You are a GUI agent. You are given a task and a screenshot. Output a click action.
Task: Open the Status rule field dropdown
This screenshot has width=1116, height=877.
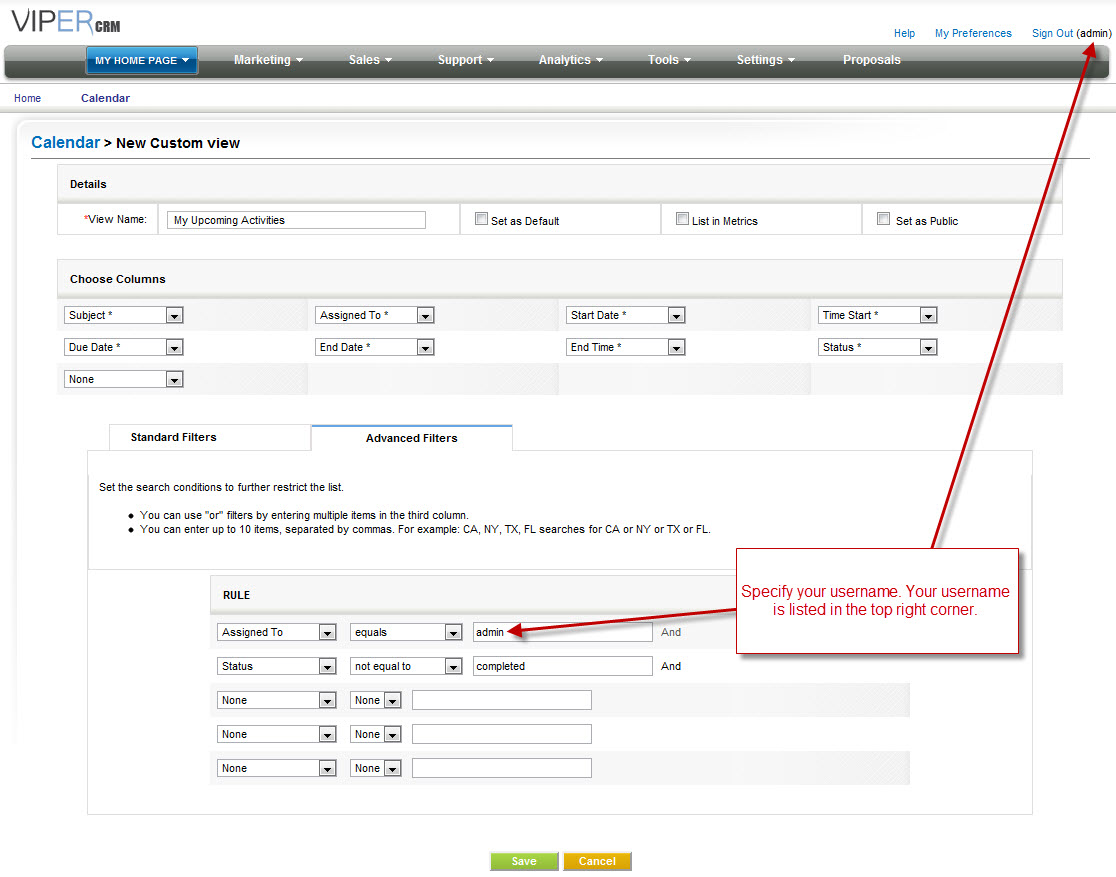pos(276,666)
